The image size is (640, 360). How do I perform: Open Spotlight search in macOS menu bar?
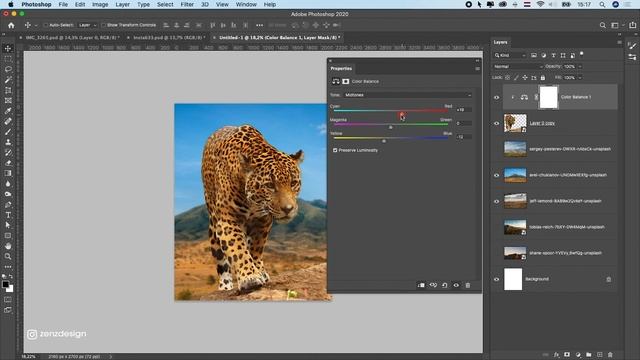click(x=602, y=4)
